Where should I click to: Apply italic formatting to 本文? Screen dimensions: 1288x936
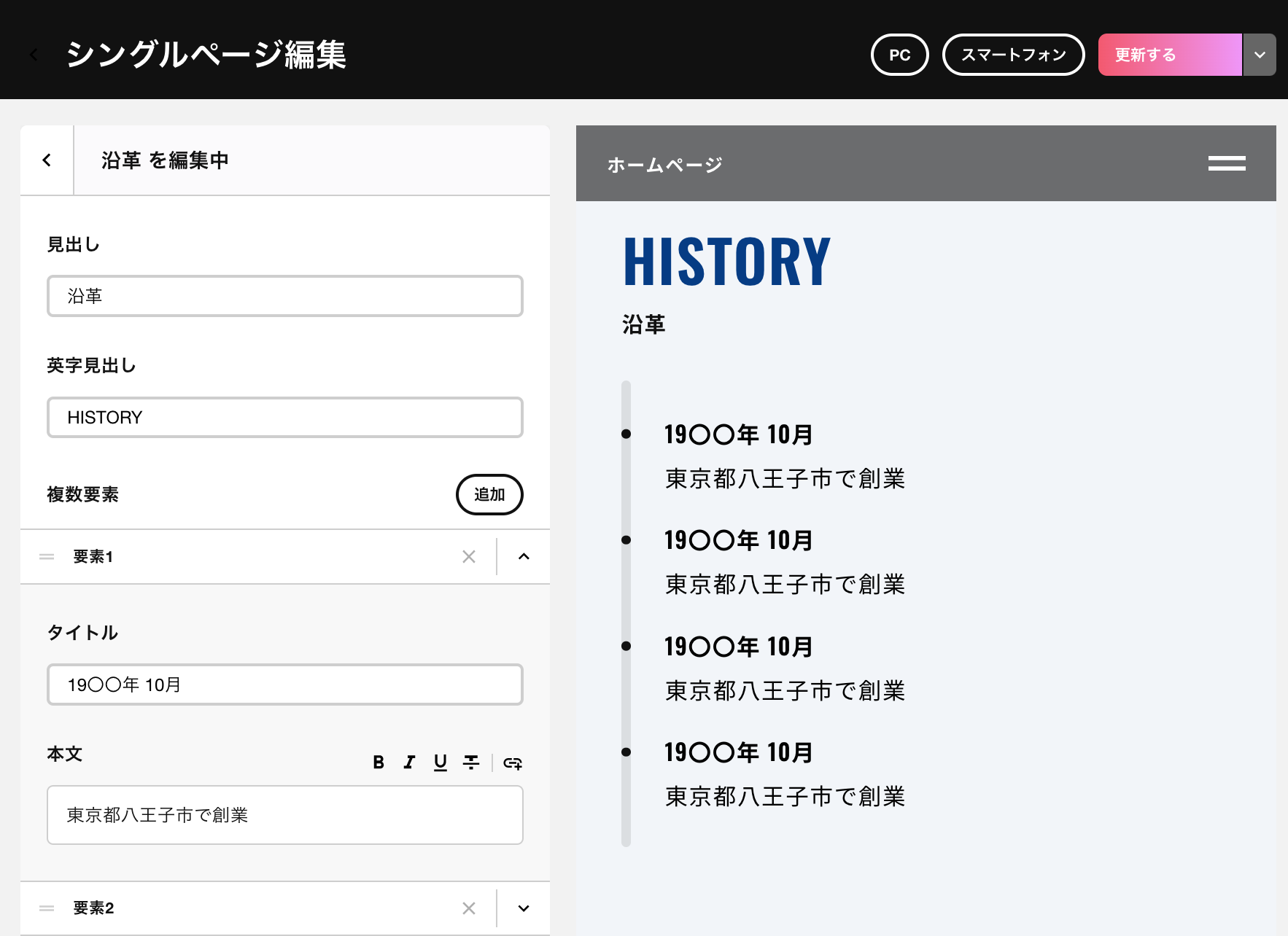click(x=409, y=763)
